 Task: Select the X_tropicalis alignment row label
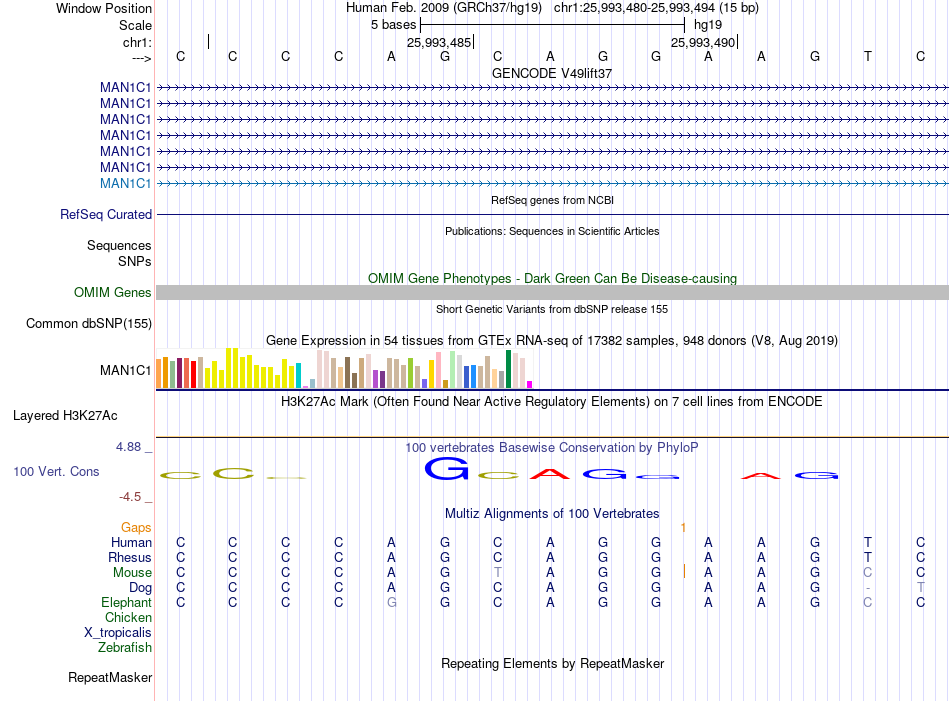(x=118, y=633)
